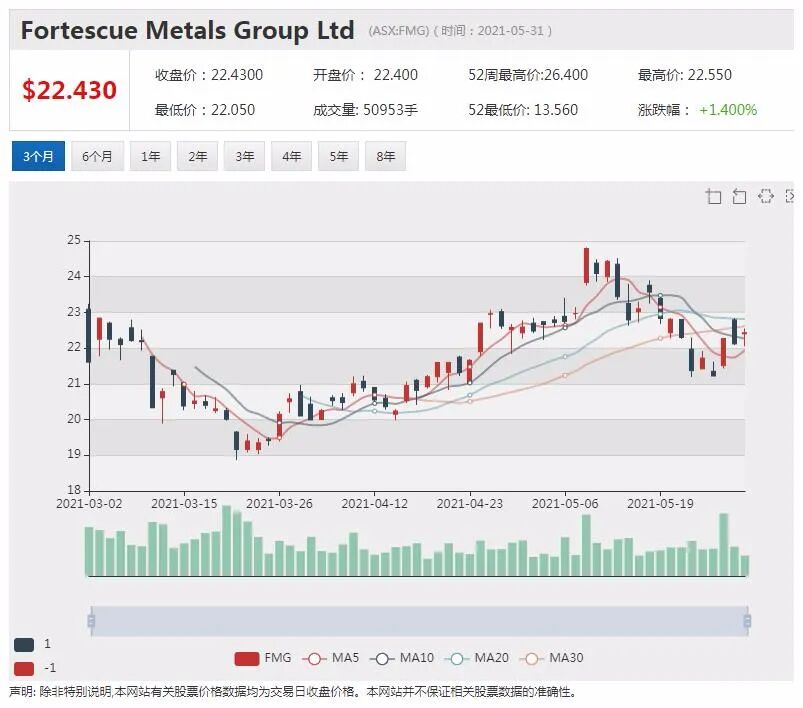Click the 18 price axis label
The width and height of the screenshot is (803, 708).
click(74, 490)
